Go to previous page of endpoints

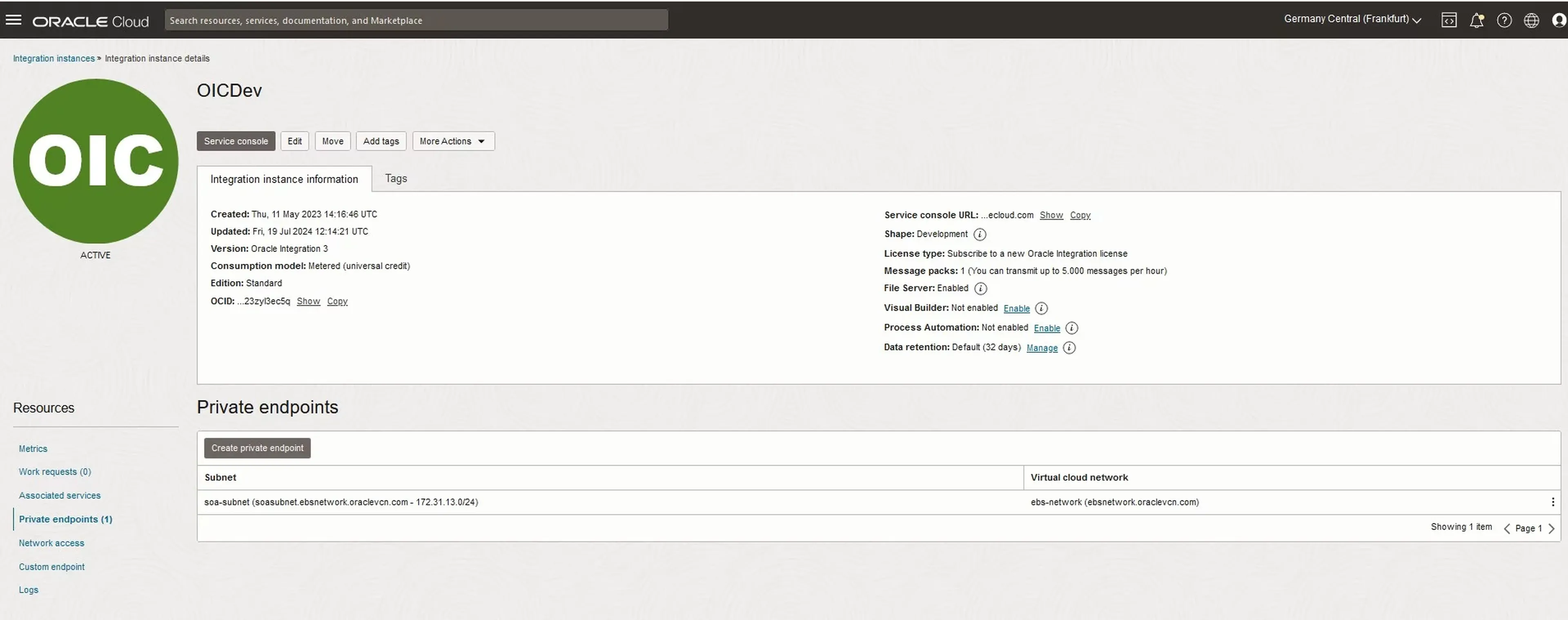tap(1506, 529)
